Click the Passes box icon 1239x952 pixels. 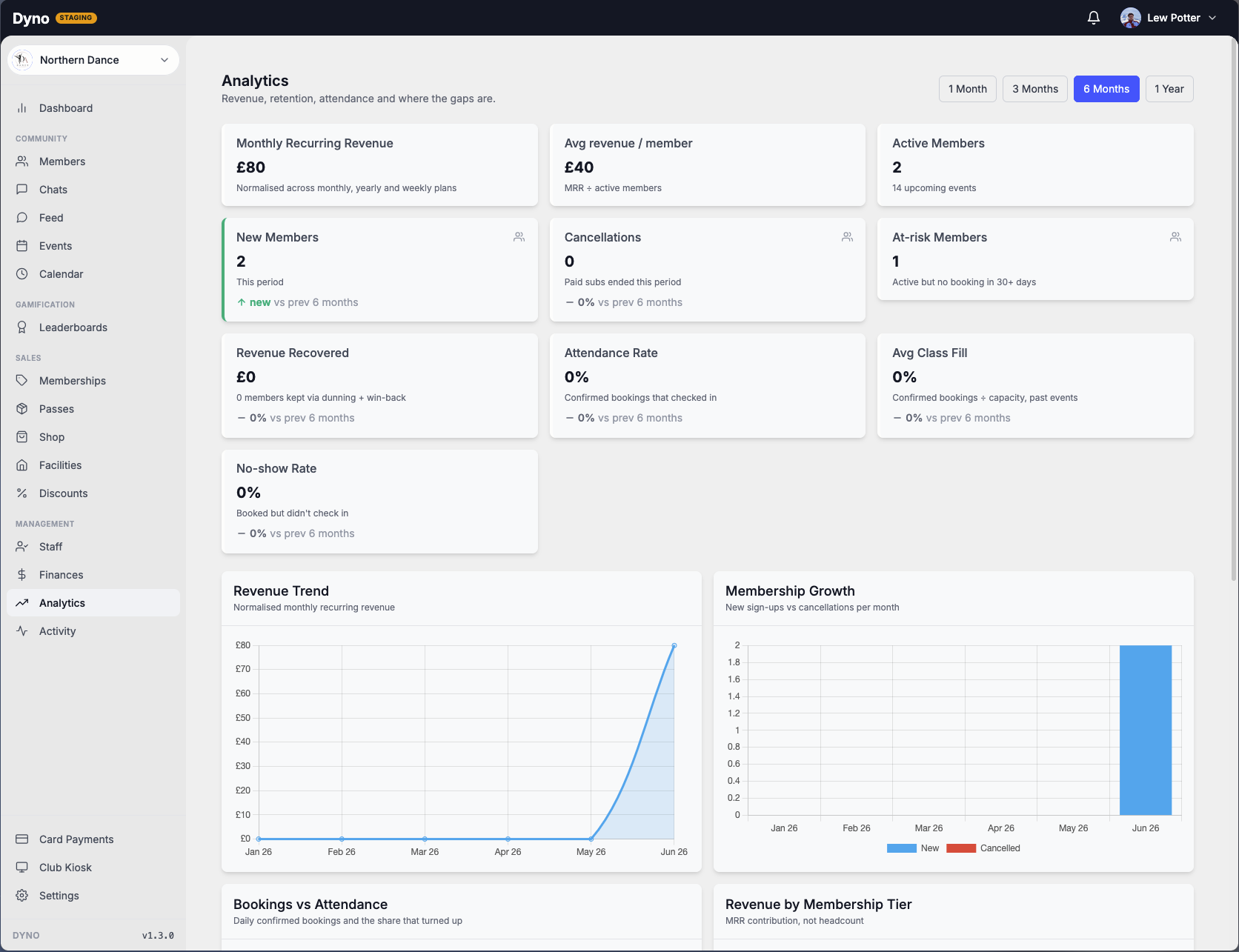pyautogui.click(x=22, y=409)
